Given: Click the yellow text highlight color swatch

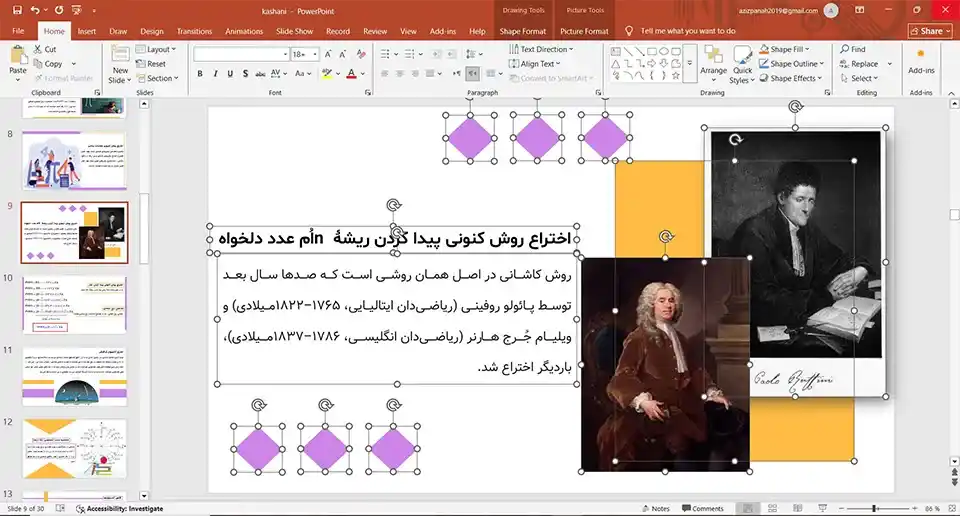Looking at the screenshot, I should tap(328, 73).
